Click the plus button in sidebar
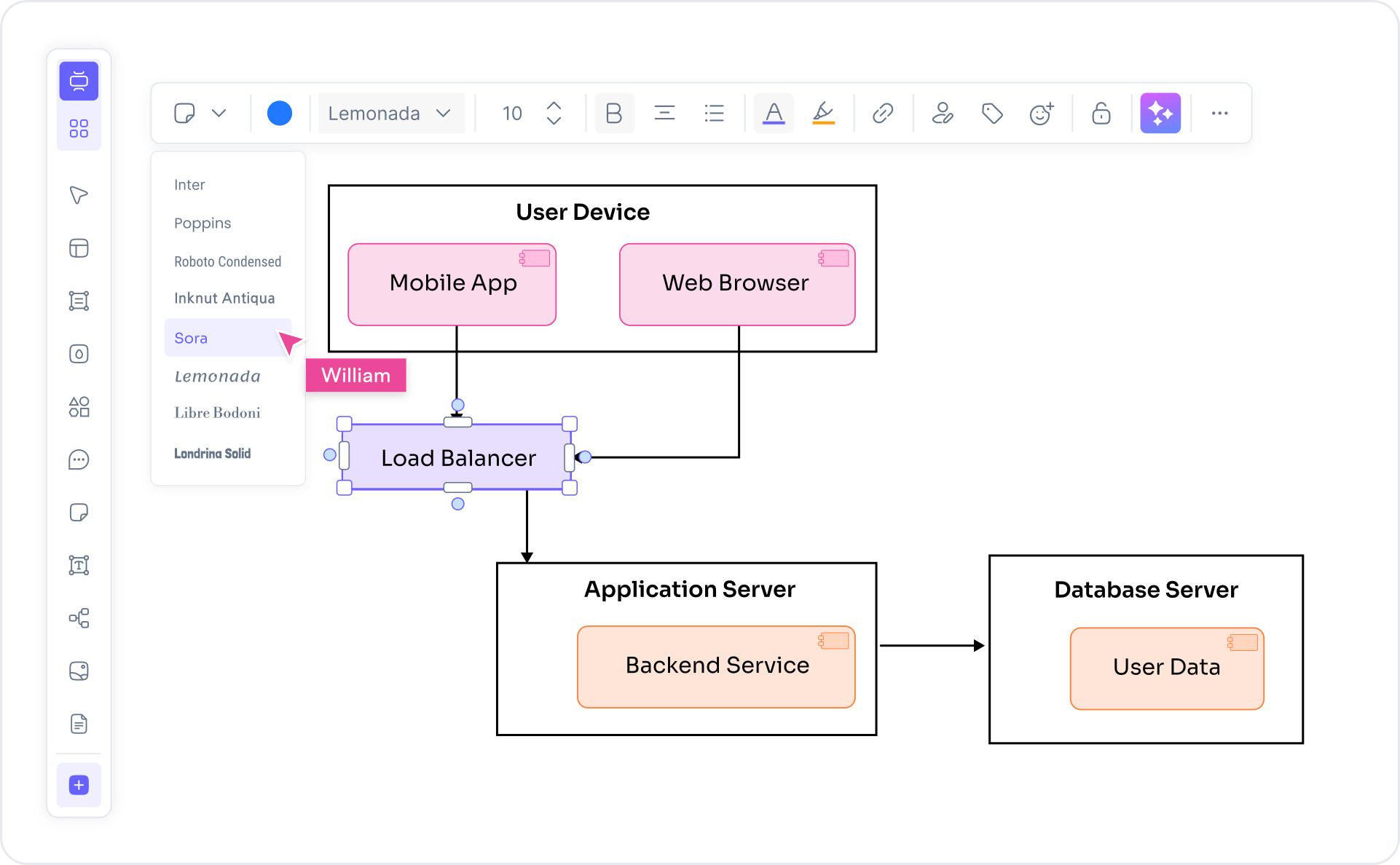 click(x=79, y=785)
